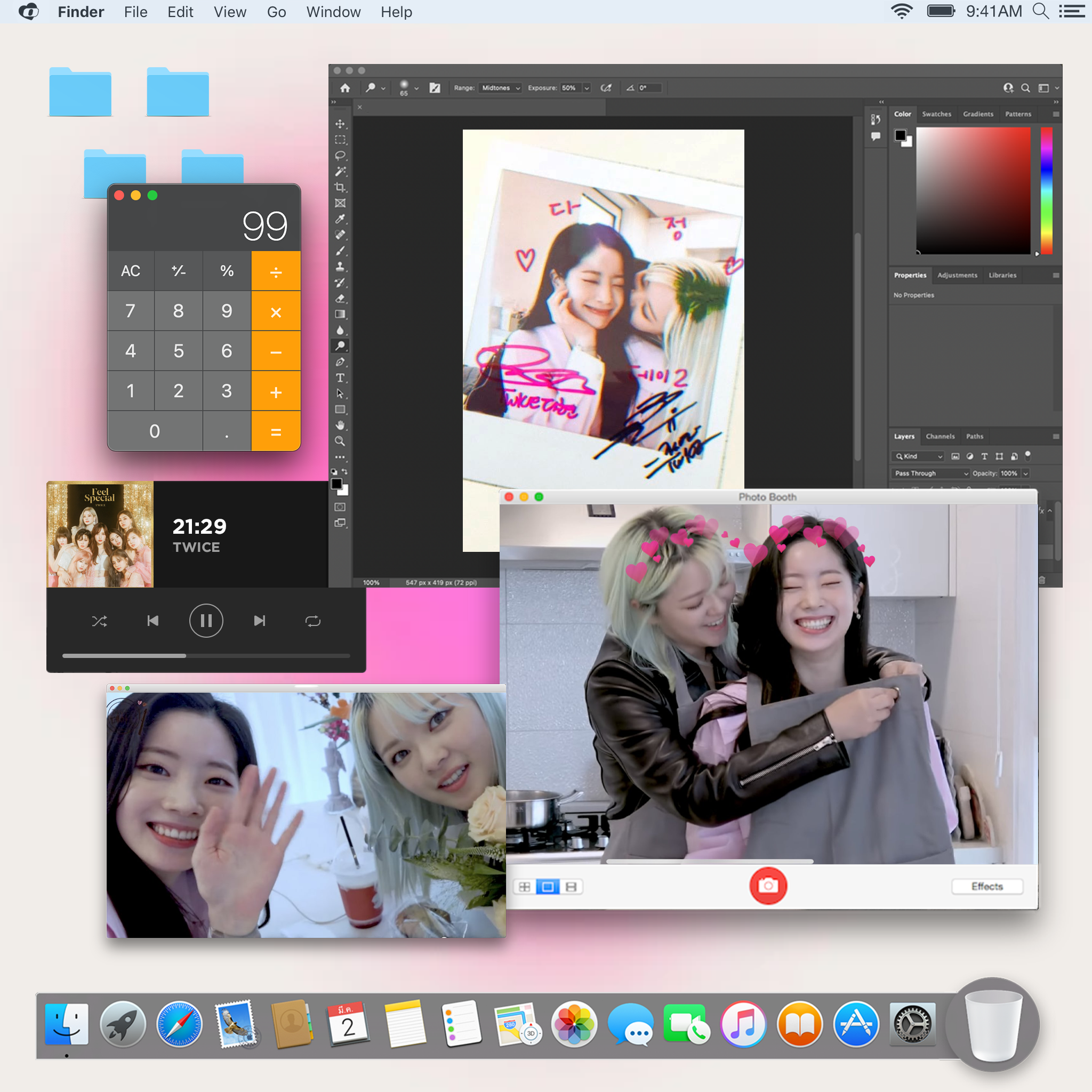Click Photoshop's Home icon
The height and width of the screenshot is (1092, 1092).
(x=345, y=88)
